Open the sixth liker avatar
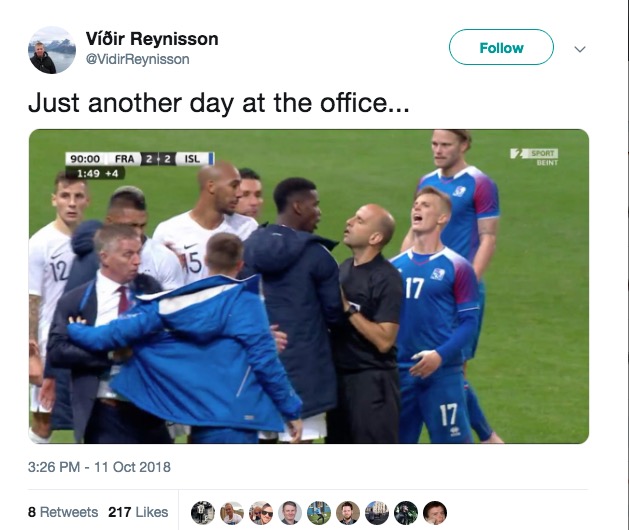 [348, 513]
